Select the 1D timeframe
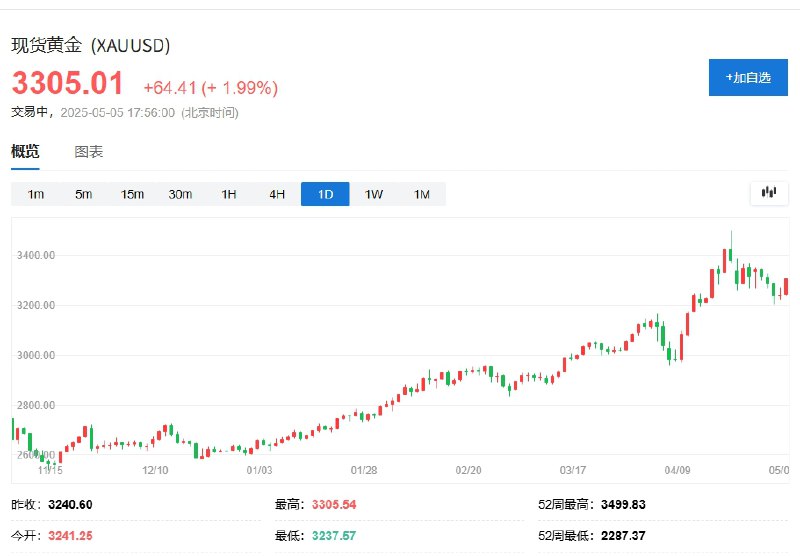This screenshot has height=556, width=800. [325, 194]
